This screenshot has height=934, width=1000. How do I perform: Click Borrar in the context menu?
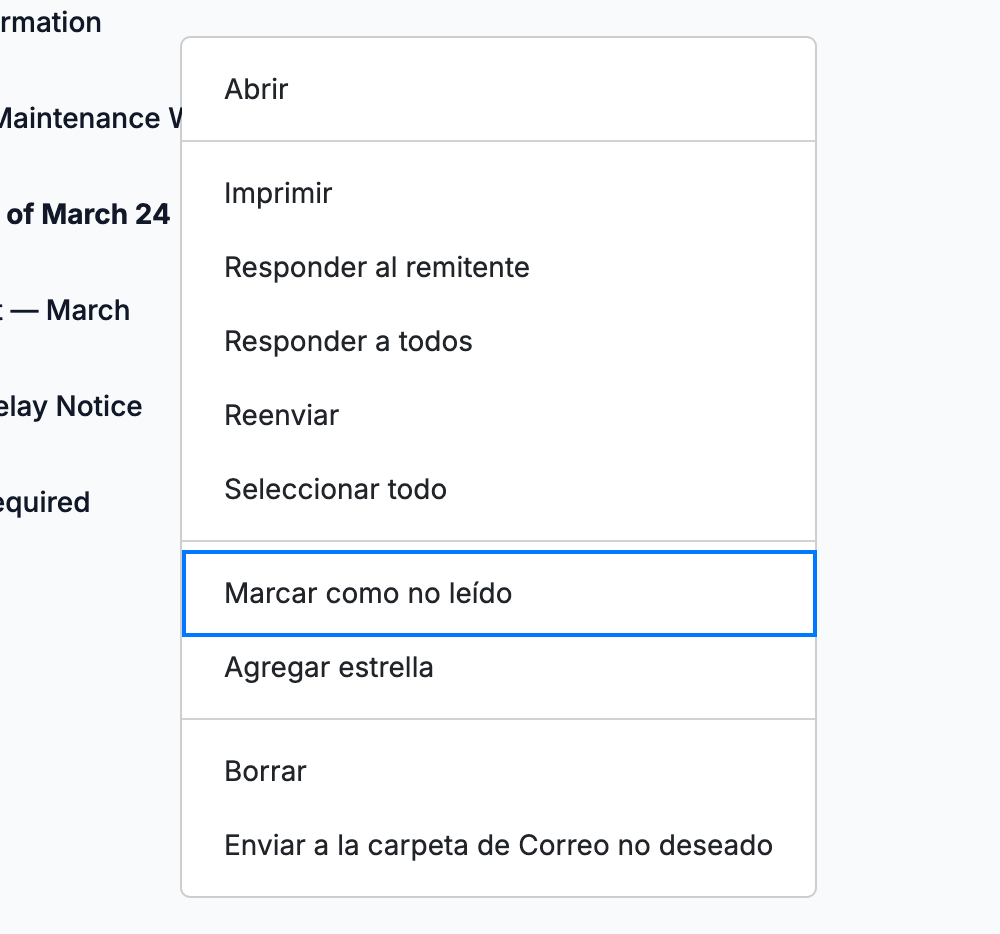pyautogui.click(x=498, y=771)
